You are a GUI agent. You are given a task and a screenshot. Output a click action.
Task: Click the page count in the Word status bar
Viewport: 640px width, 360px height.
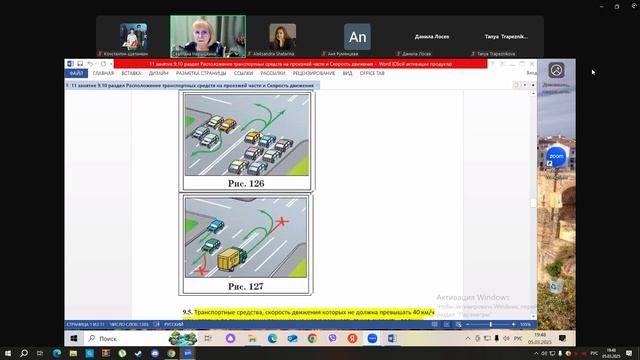click(x=85, y=324)
